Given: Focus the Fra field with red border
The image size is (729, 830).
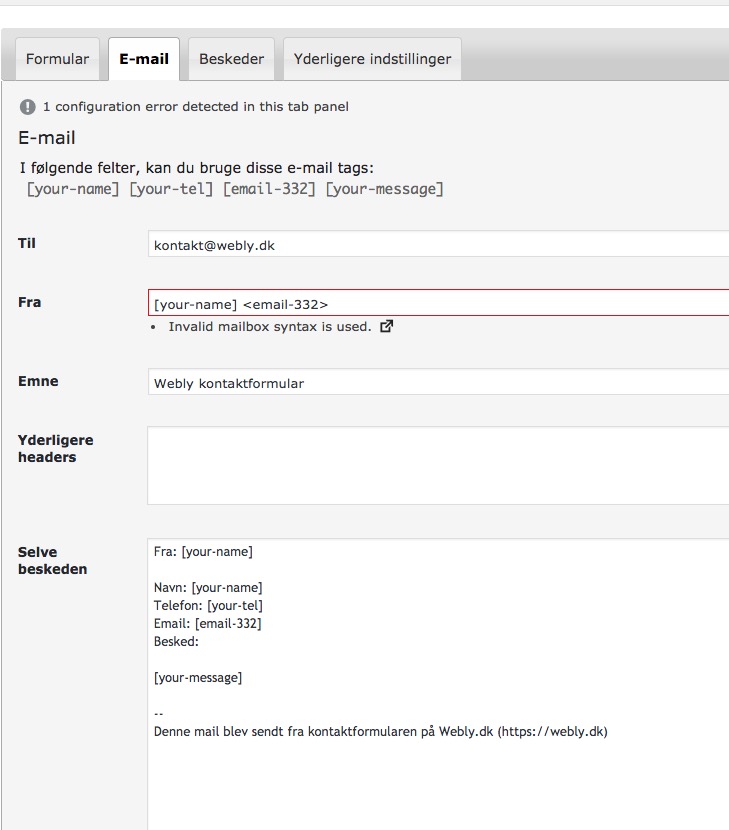Looking at the screenshot, I should point(438,303).
